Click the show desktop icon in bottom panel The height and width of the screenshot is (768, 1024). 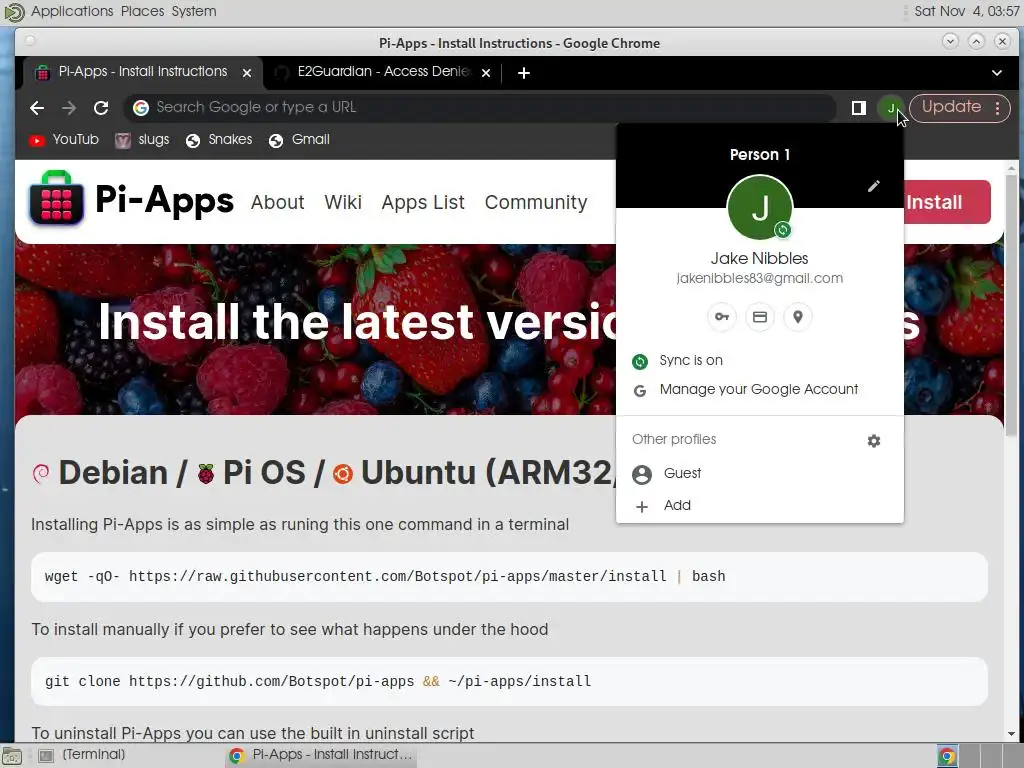(12, 756)
